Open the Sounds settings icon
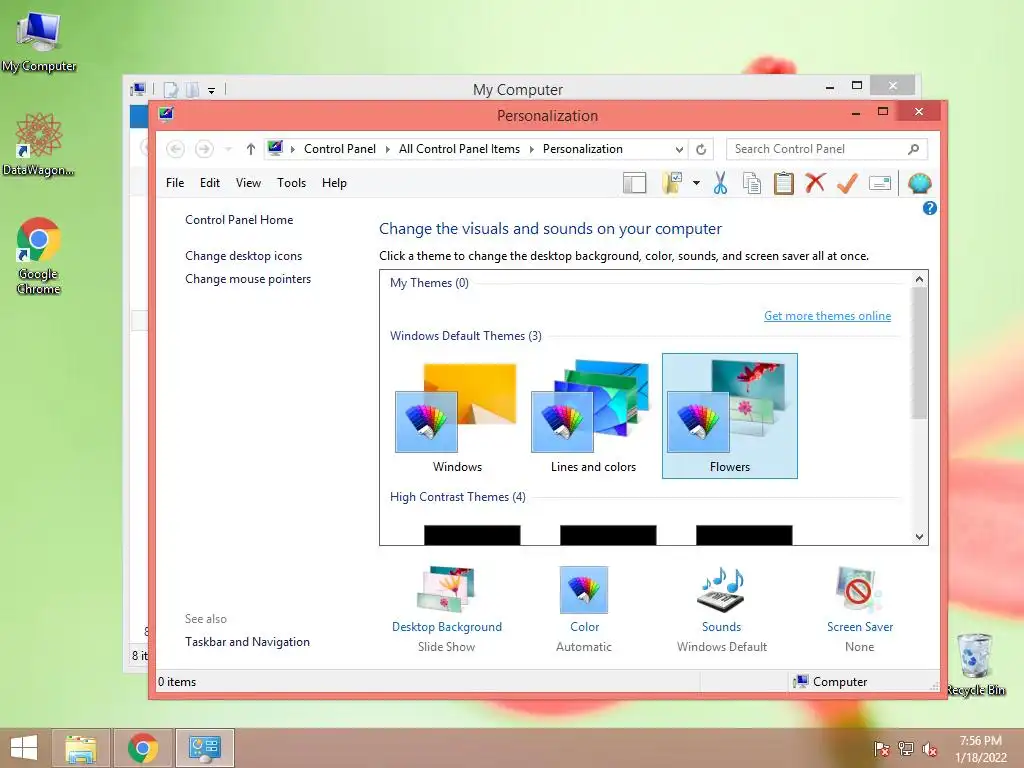Screen dimensions: 1024x768 coord(721,590)
